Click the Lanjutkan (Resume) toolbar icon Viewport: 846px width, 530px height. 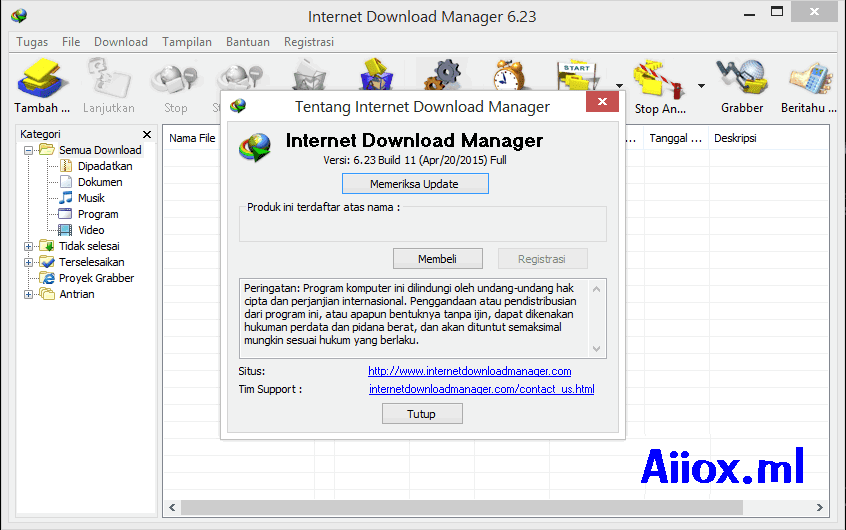click(108, 78)
